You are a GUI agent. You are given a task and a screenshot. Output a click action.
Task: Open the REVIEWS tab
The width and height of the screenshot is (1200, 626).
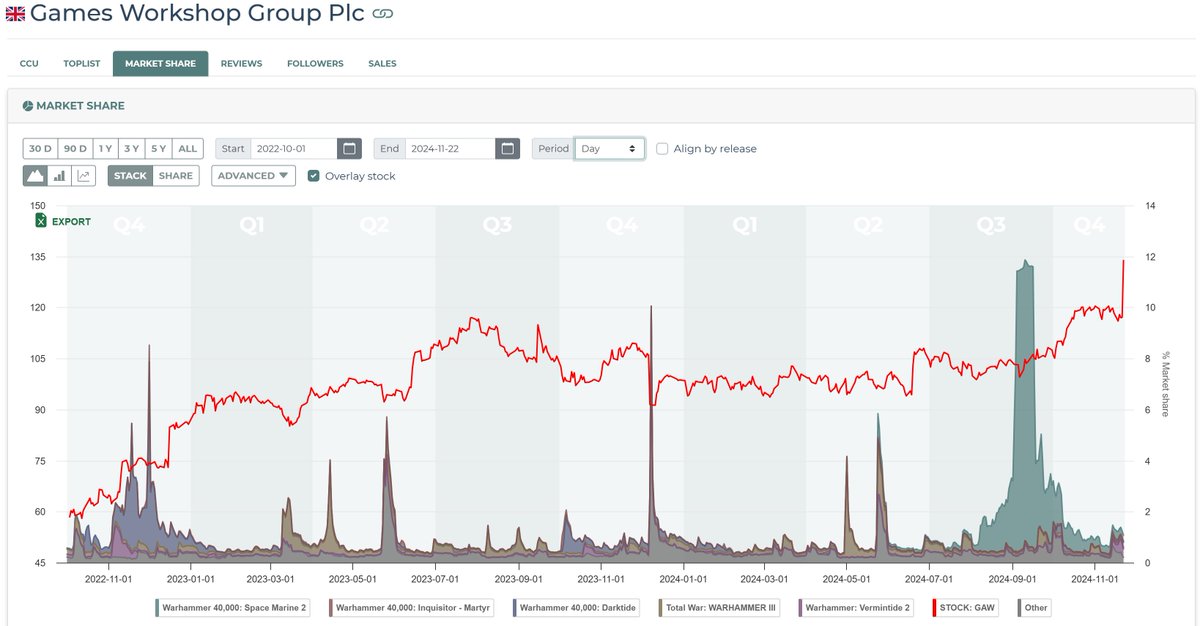click(x=241, y=63)
